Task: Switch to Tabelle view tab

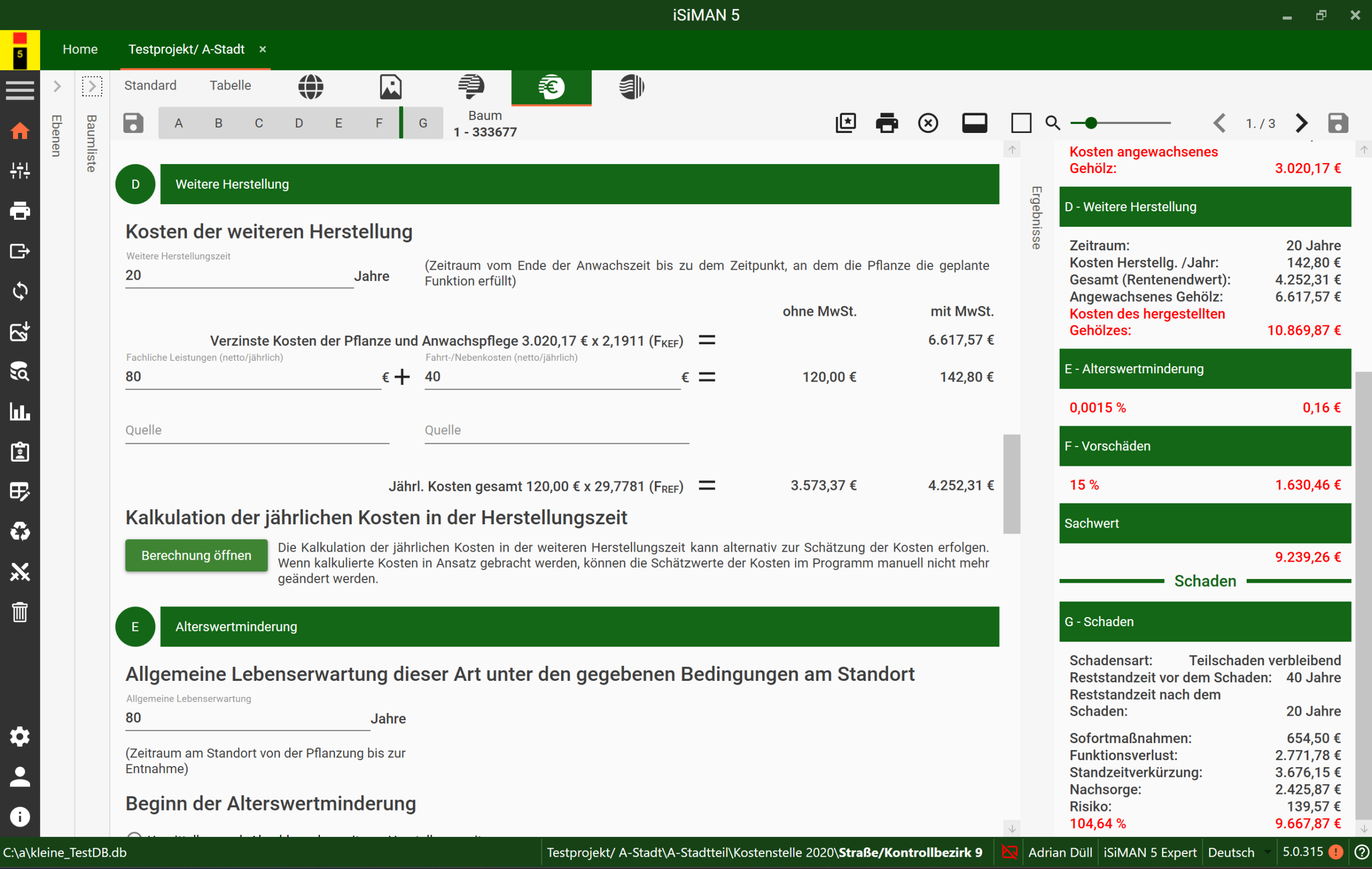Action: pos(229,85)
